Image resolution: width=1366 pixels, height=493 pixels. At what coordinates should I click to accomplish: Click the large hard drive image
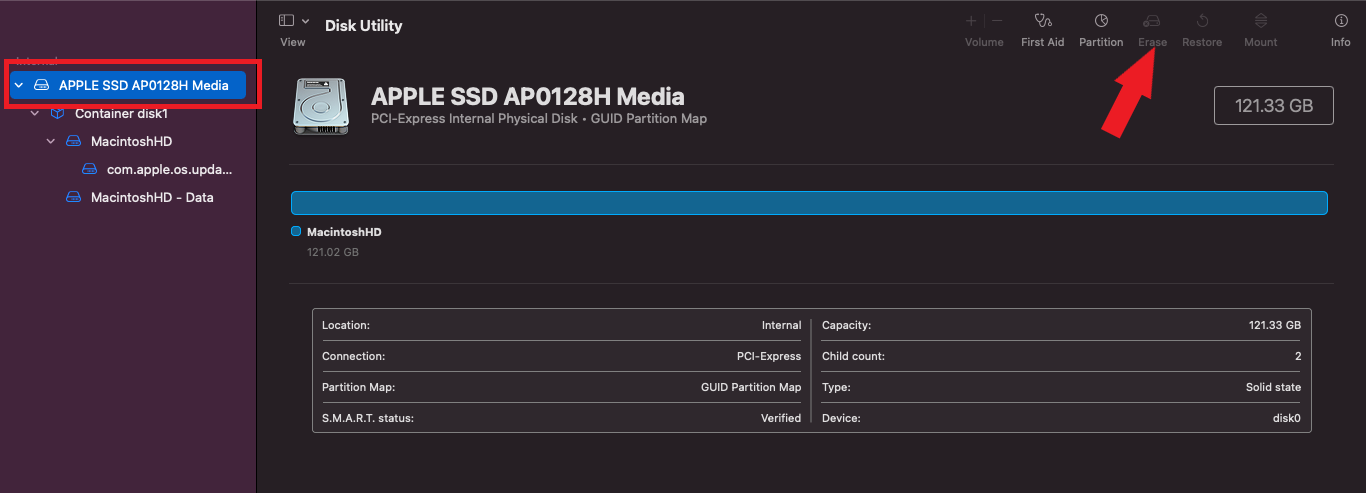[x=320, y=107]
